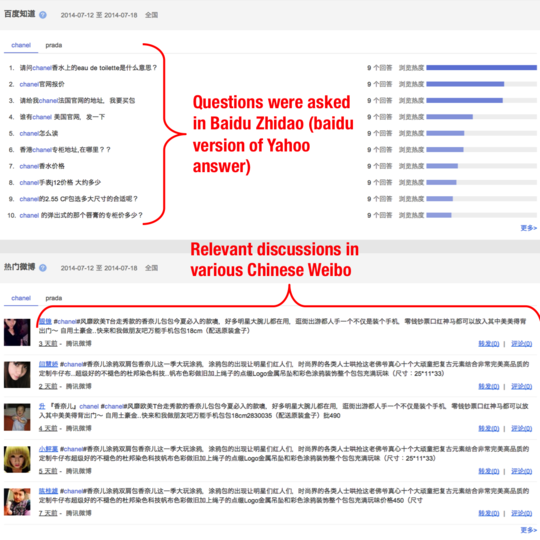
Task: Open the username link of the 2天前 post
Action: [x=48, y=364]
